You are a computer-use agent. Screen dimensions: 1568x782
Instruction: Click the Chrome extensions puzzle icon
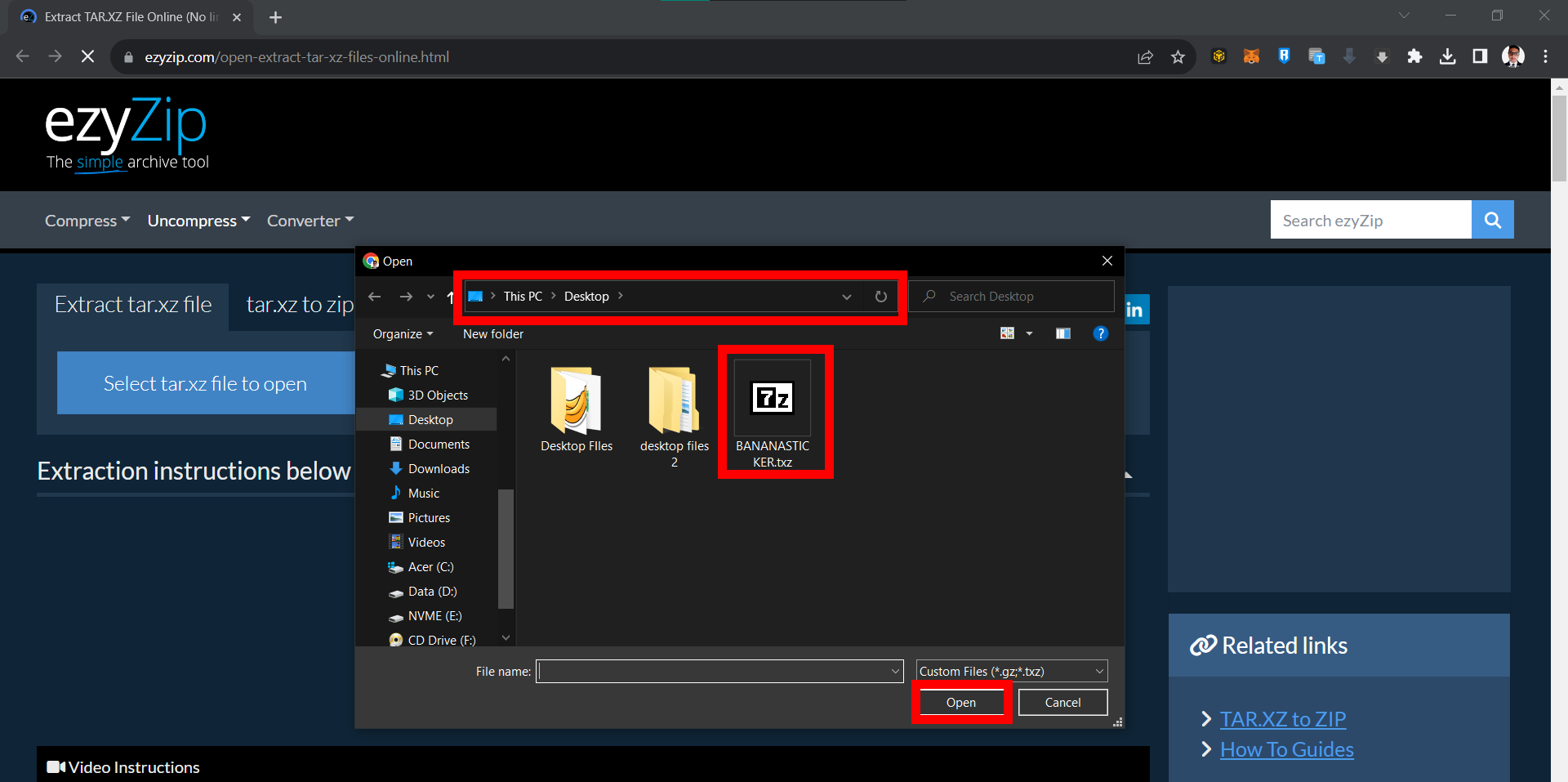click(x=1414, y=56)
